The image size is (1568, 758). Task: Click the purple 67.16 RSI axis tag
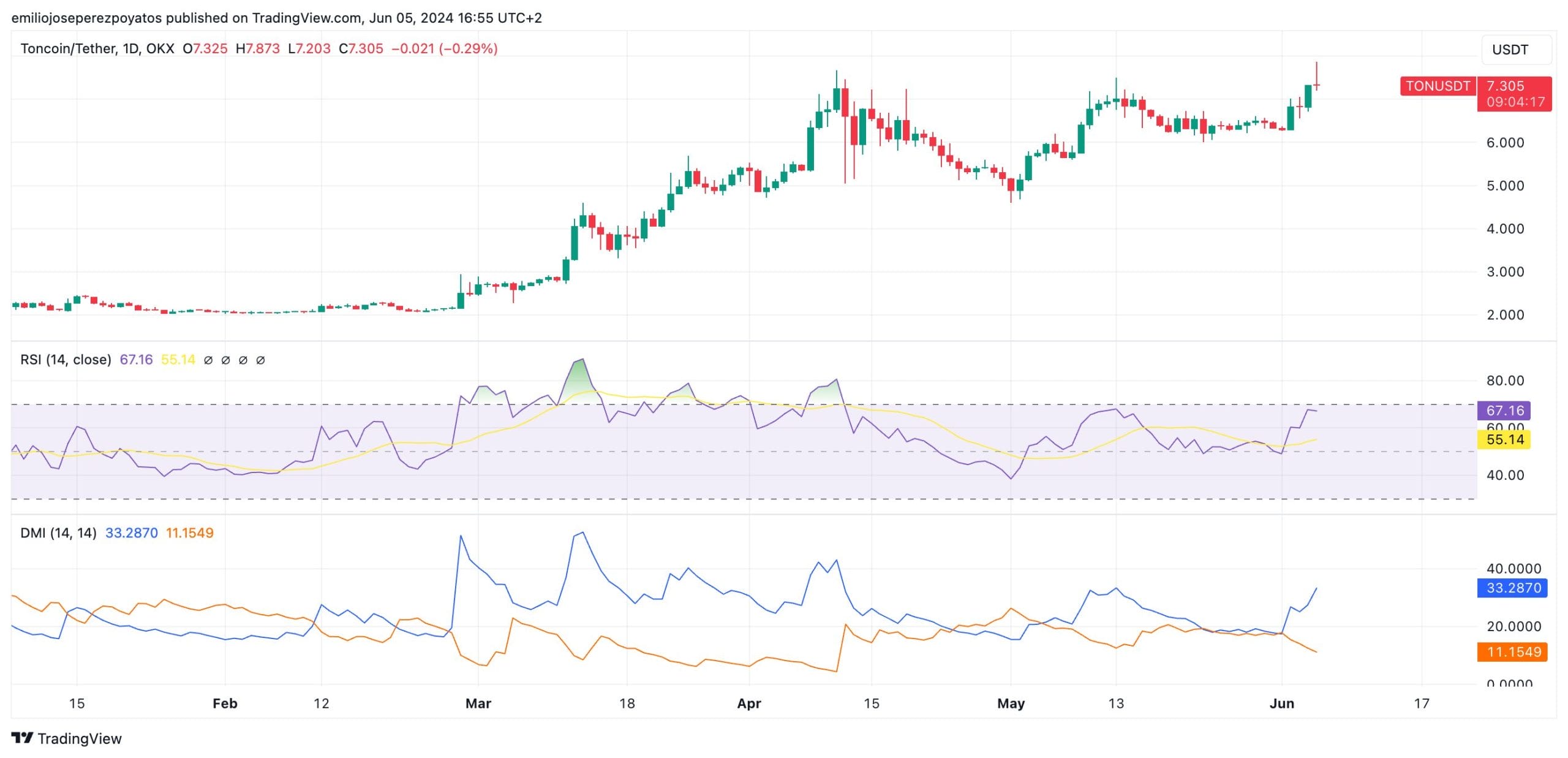(x=1504, y=410)
